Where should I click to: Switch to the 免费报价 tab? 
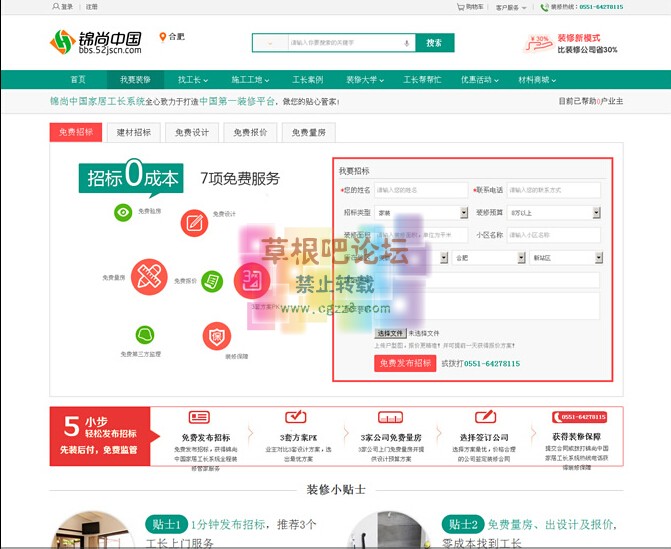(250, 132)
